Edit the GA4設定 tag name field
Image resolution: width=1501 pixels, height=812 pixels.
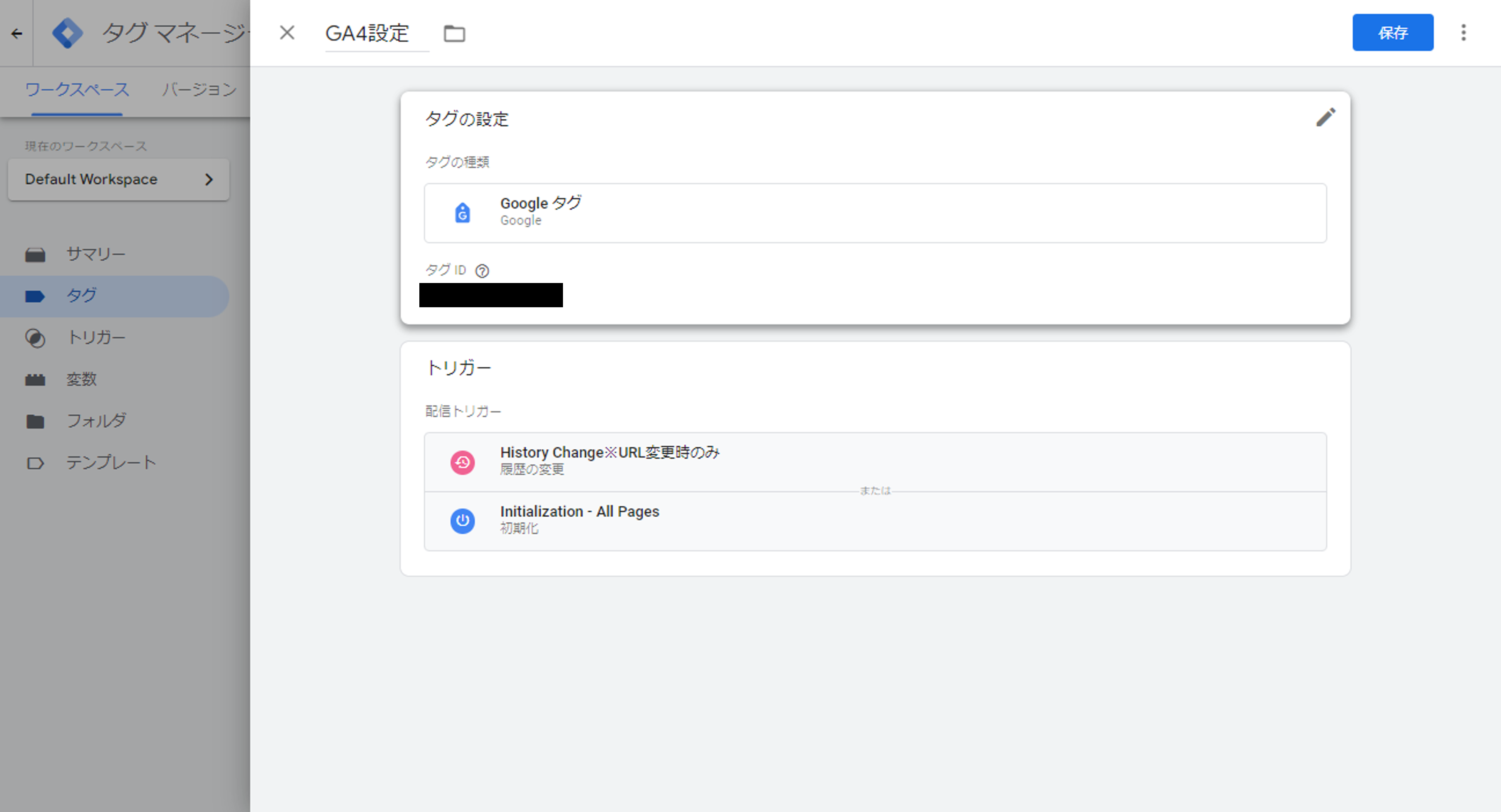(367, 33)
